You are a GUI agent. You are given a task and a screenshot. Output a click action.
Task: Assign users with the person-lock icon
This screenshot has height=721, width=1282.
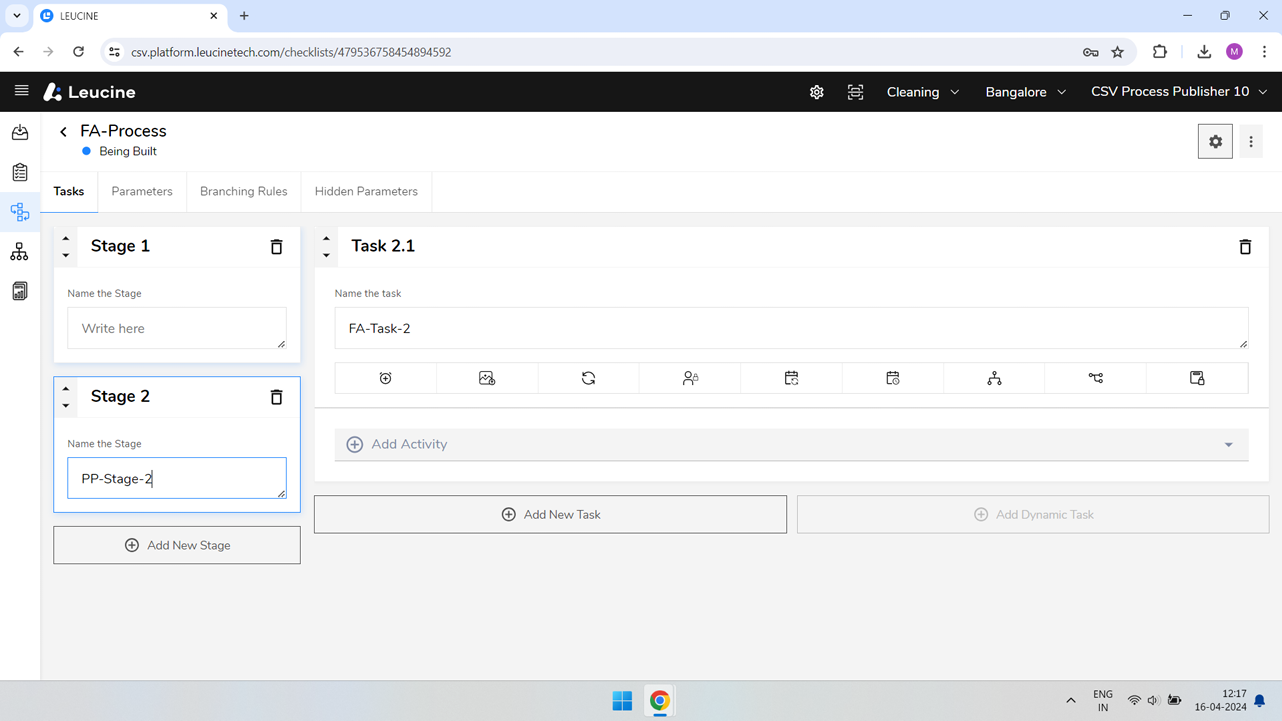point(690,378)
